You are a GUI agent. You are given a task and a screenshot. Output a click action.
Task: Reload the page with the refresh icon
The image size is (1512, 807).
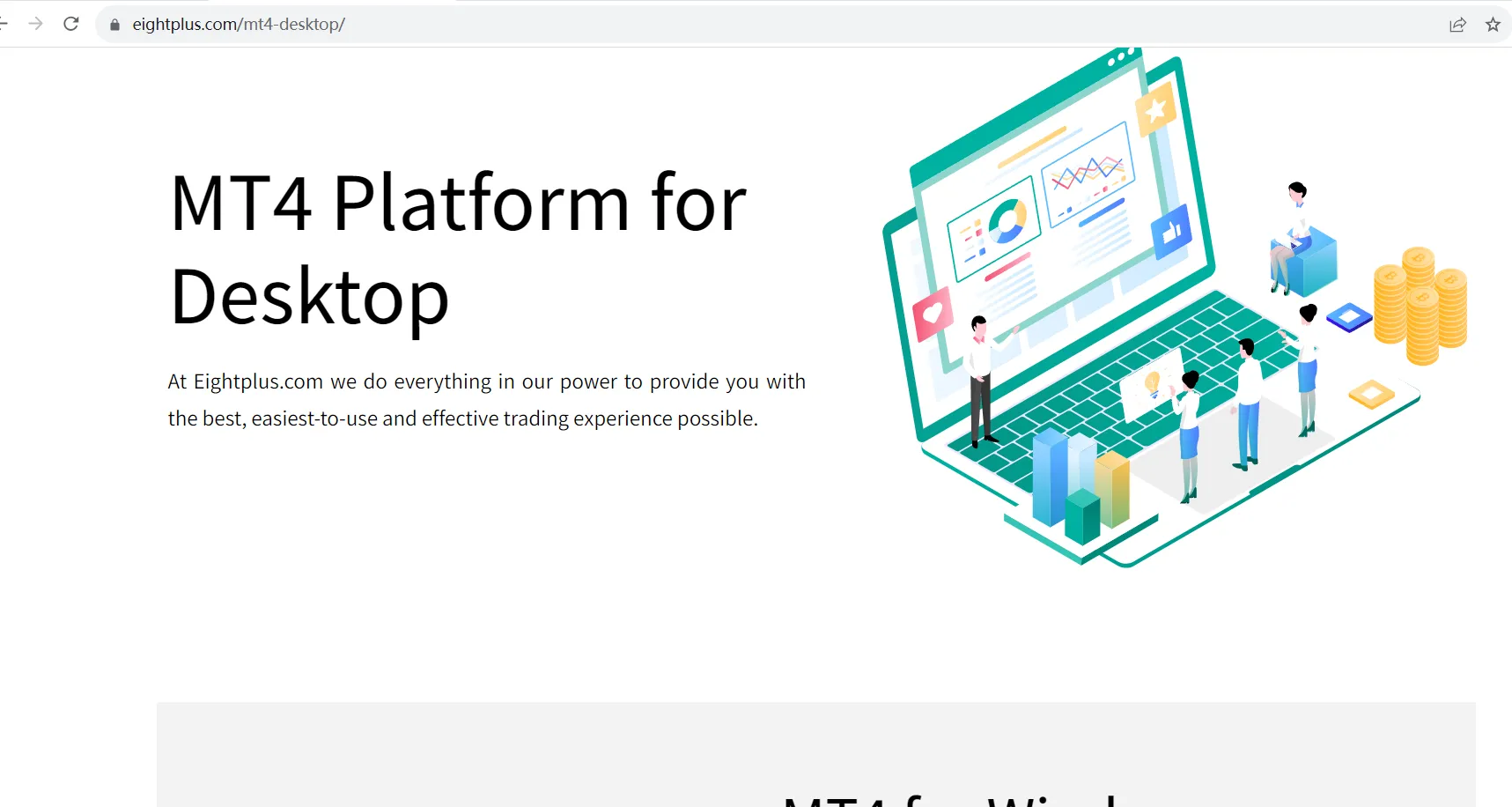pos(71,24)
